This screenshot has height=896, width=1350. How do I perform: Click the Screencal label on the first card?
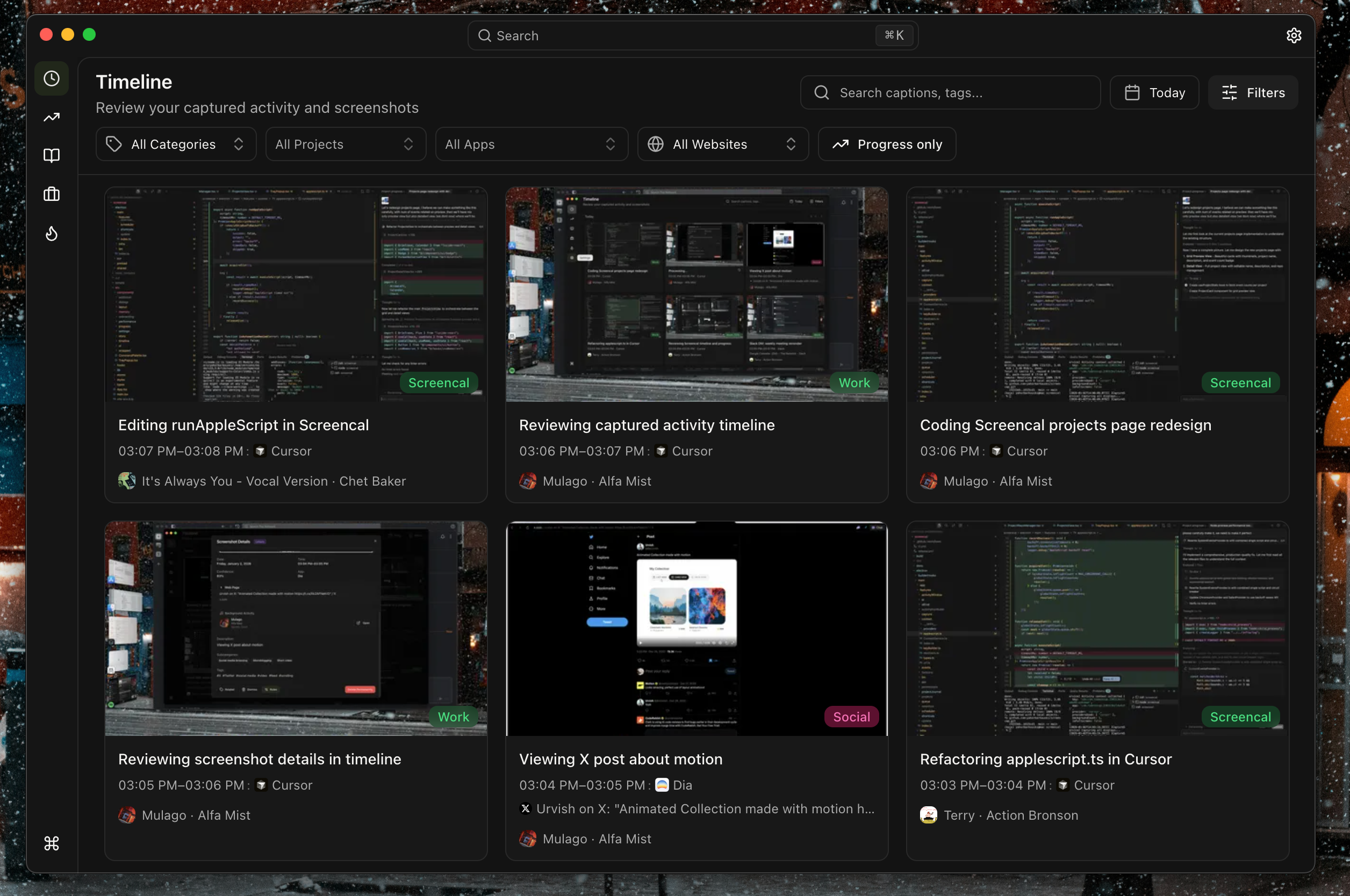(438, 382)
